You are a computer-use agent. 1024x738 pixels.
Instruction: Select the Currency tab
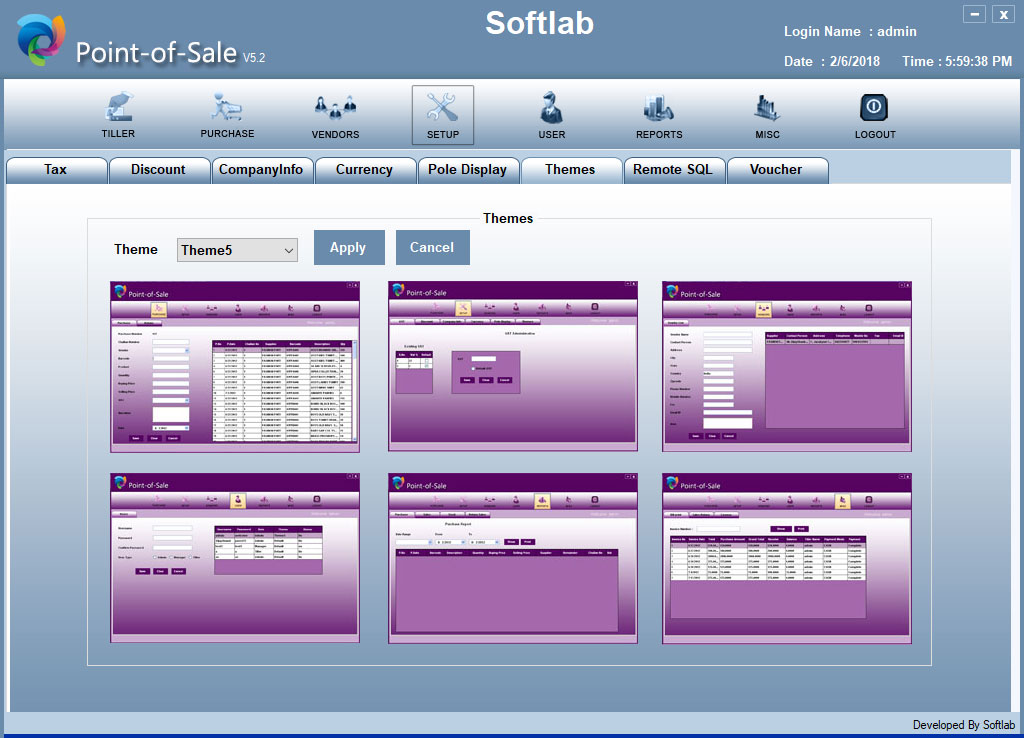point(365,170)
